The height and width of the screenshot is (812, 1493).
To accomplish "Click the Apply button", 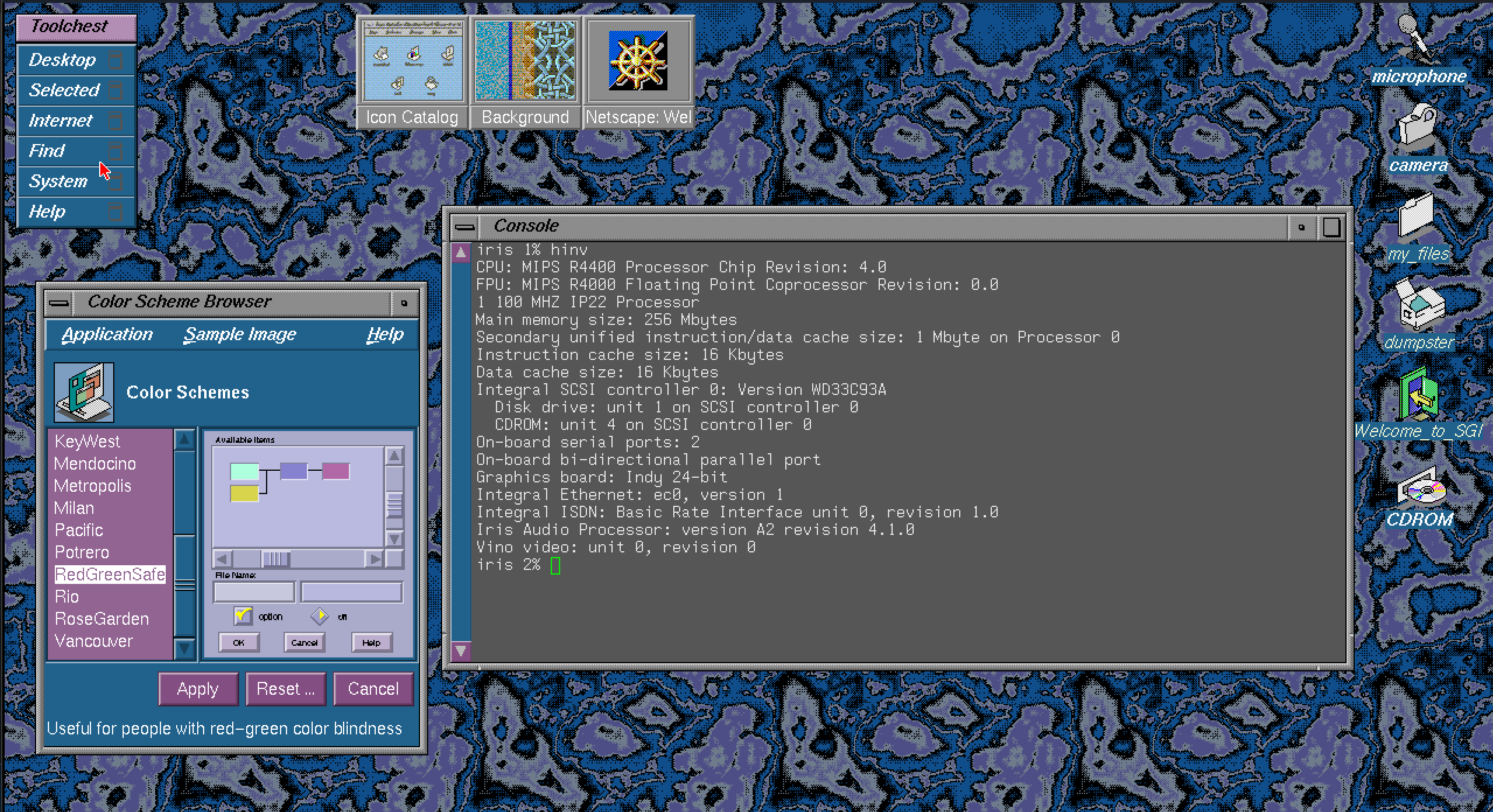I will (198, 689).
